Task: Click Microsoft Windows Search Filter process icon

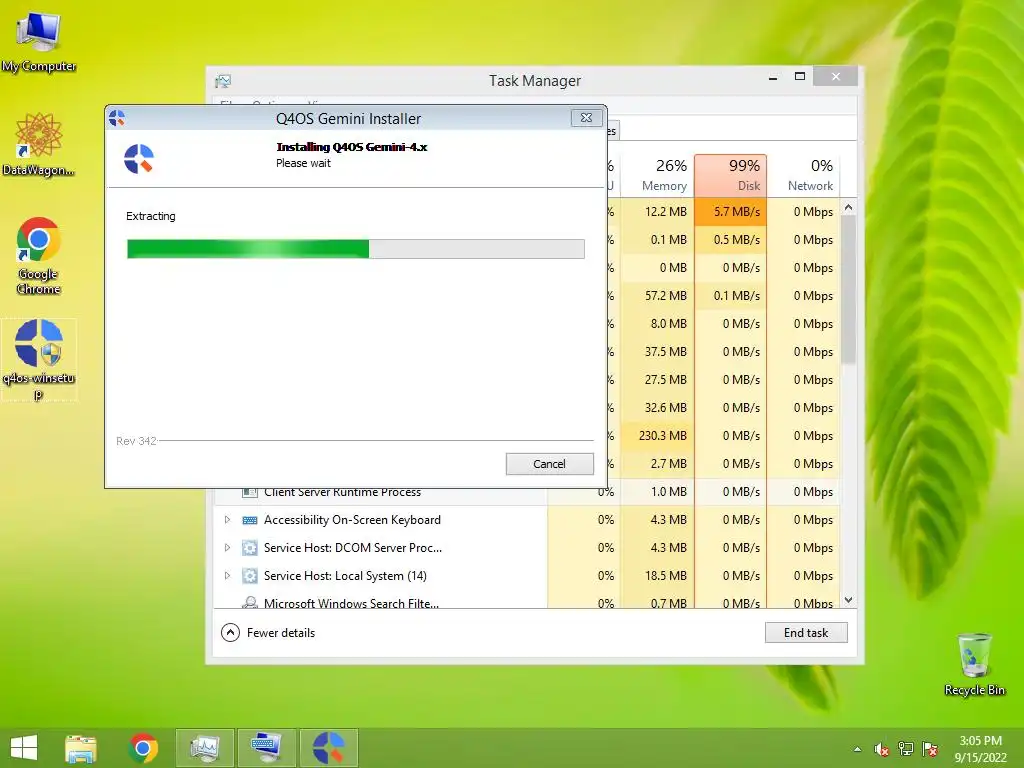Action: [x=249, y=602]
